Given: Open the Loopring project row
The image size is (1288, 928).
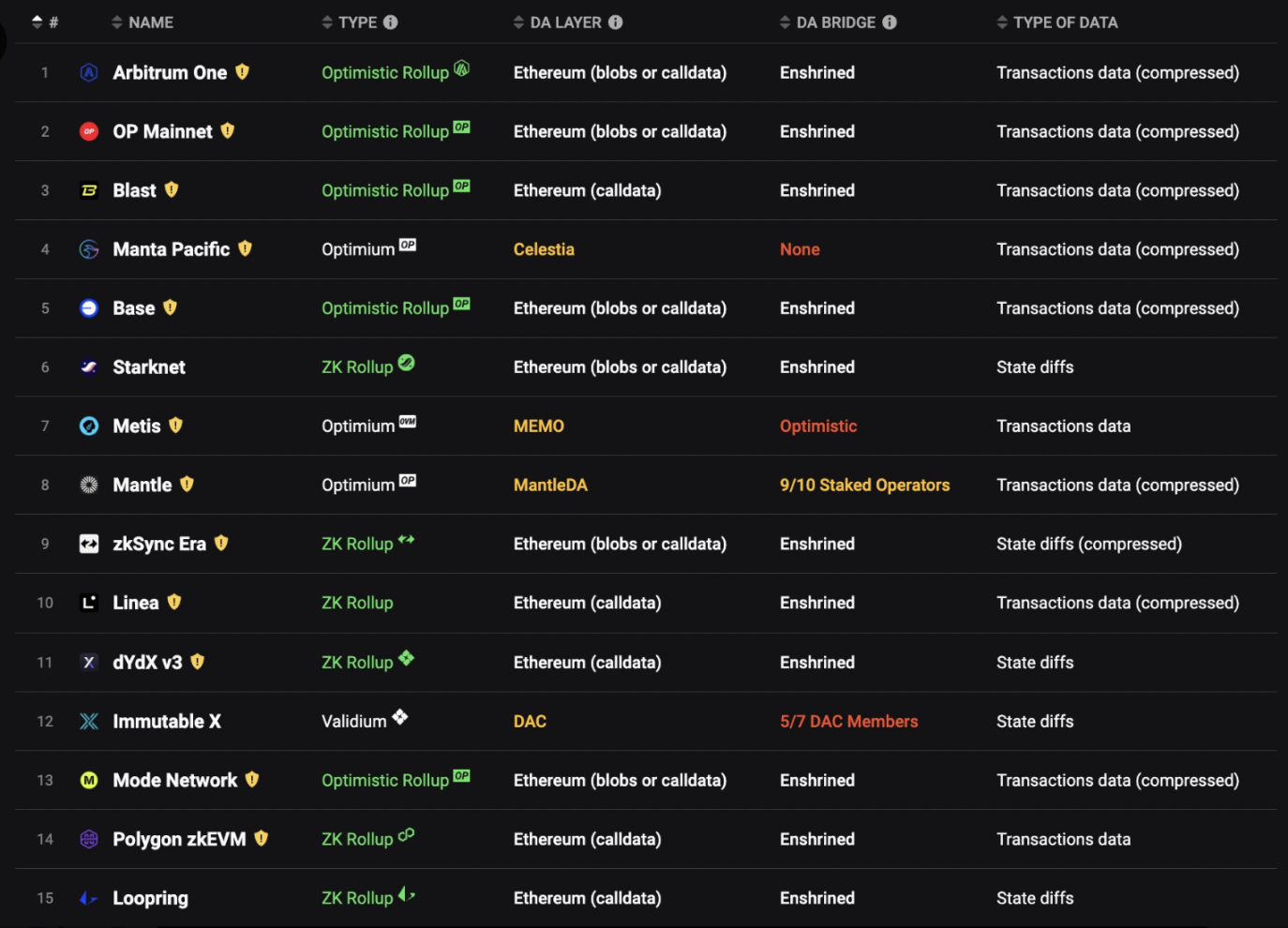Looking at the screenshot, I should pyautogui.click(x=150, y=898).
